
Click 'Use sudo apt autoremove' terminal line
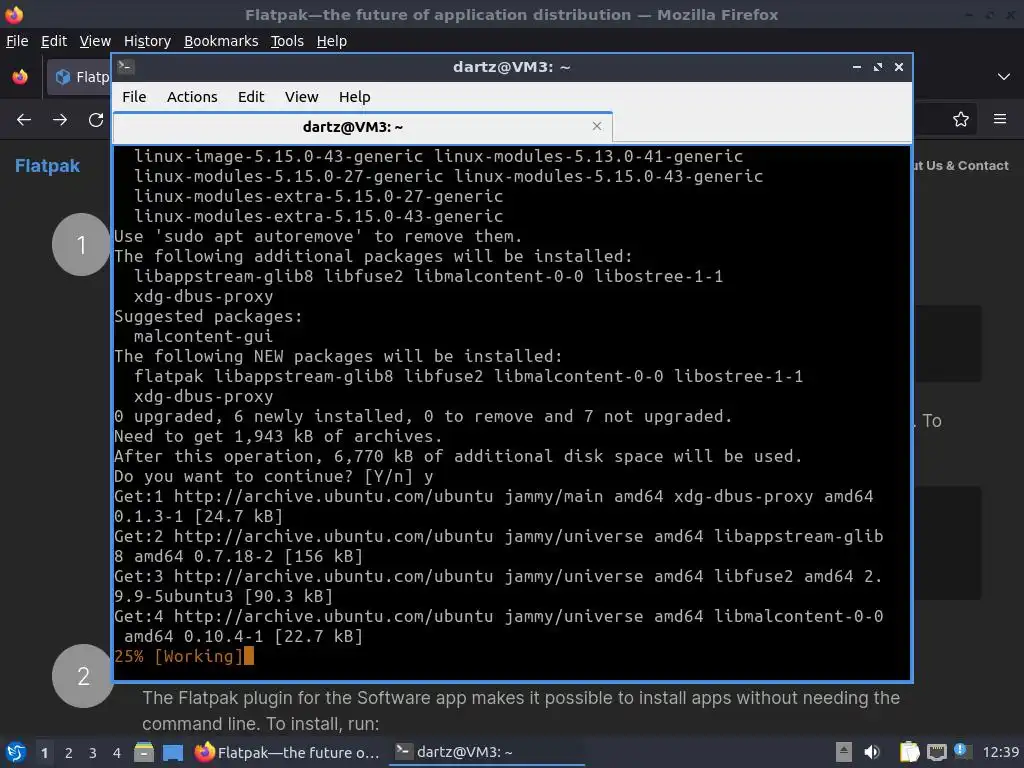(318, 236)
